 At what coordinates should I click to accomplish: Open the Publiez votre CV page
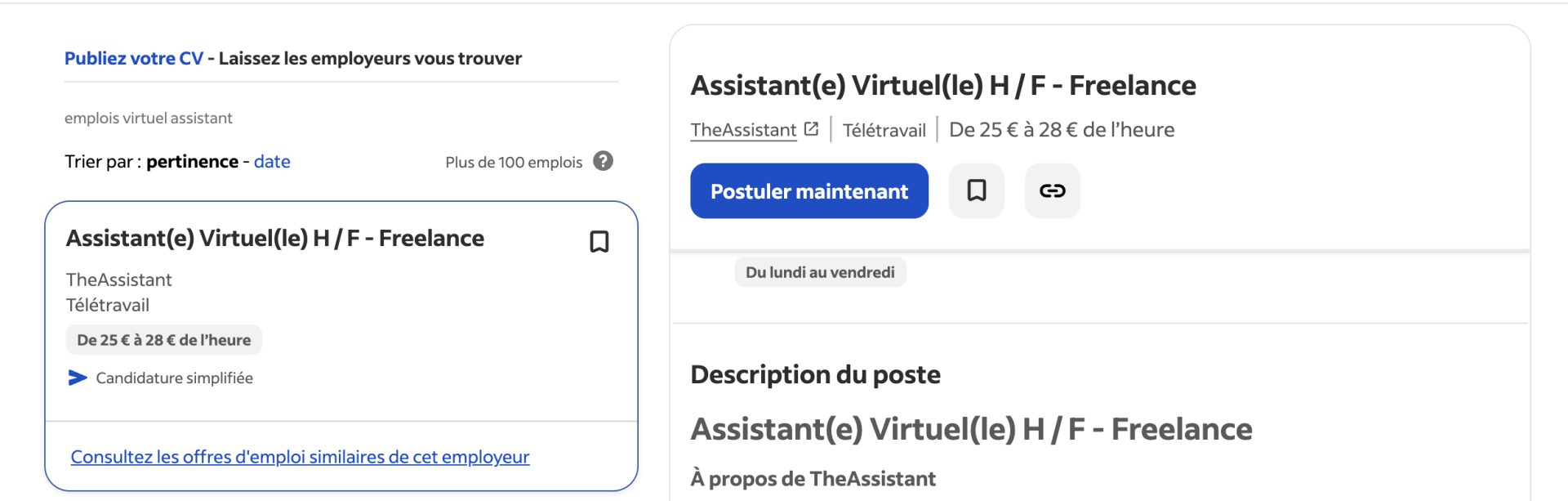pos(134,58)
